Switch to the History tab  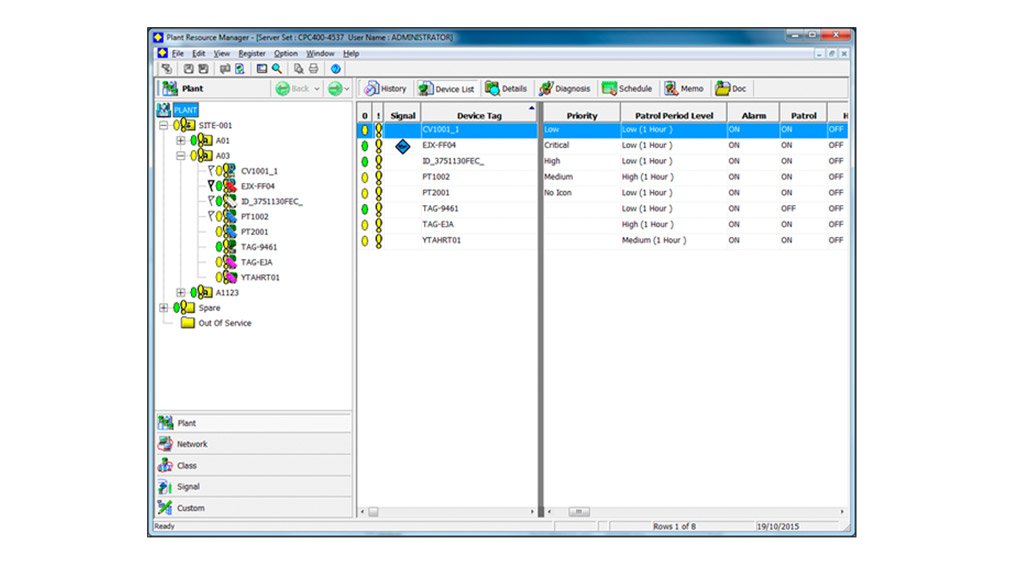(x=385, y=89)
